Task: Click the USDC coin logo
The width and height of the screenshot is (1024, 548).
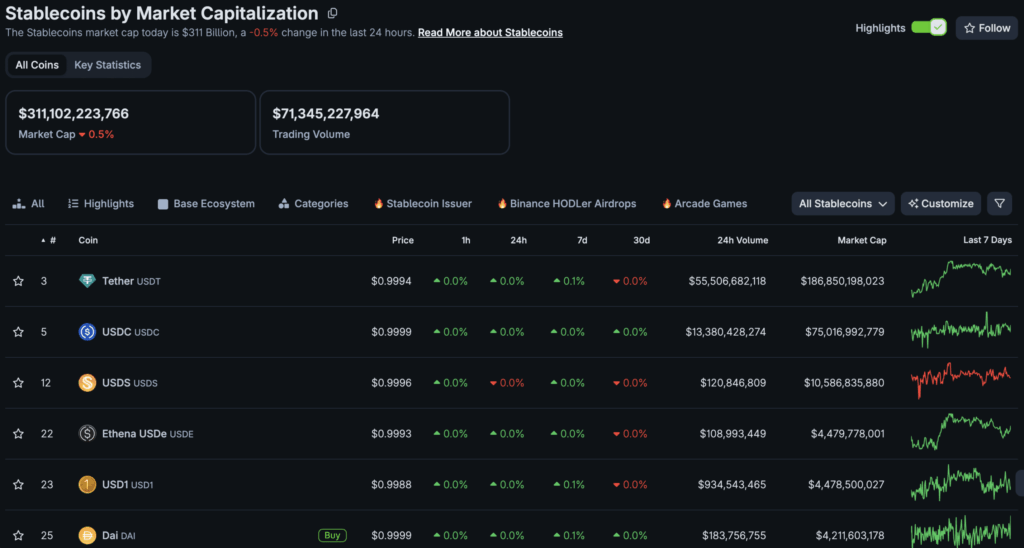Action: (87, 332)
